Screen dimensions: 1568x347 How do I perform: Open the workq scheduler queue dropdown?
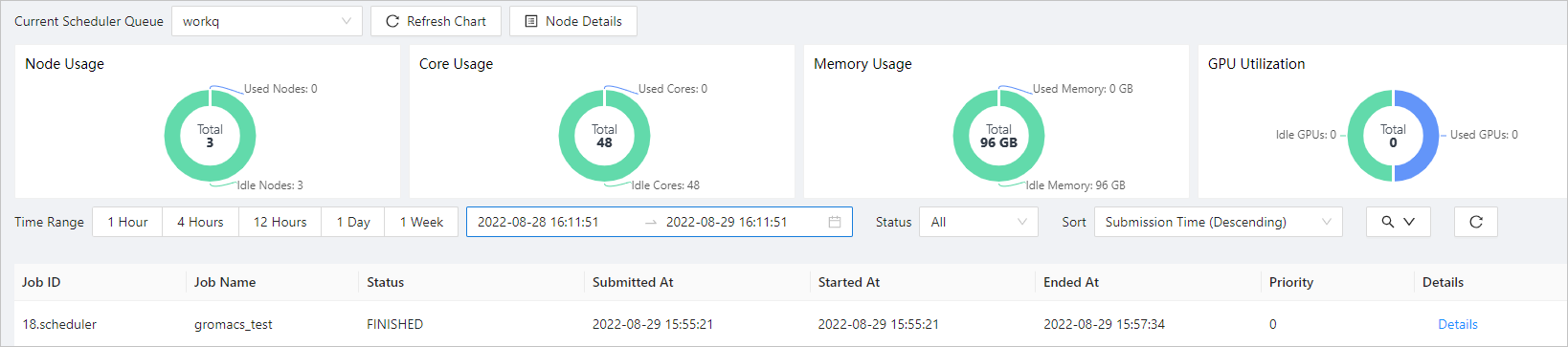(x=266, y=21)
